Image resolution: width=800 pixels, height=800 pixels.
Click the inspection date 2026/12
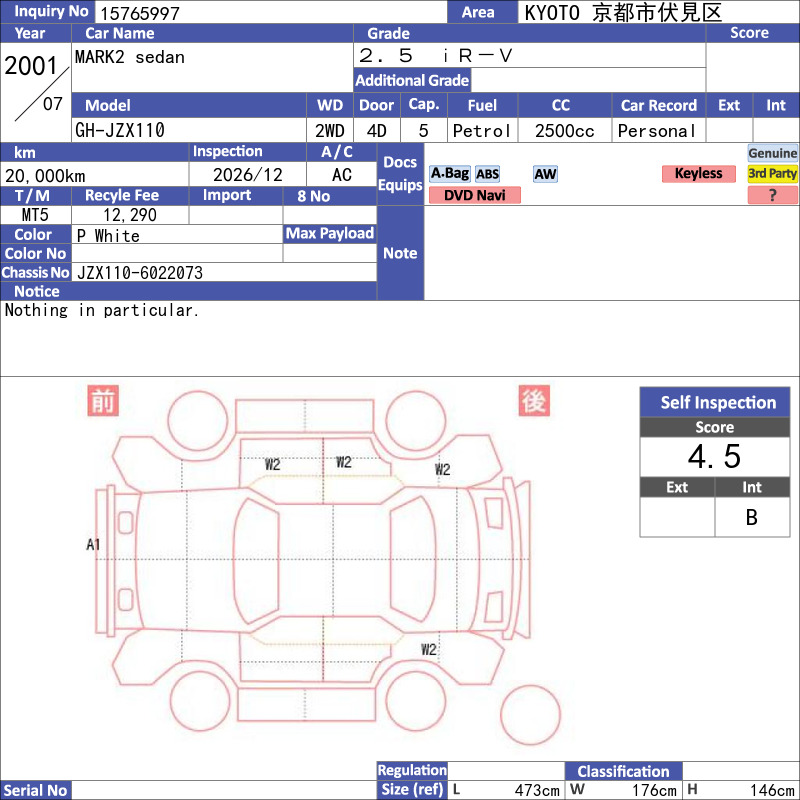248,175
